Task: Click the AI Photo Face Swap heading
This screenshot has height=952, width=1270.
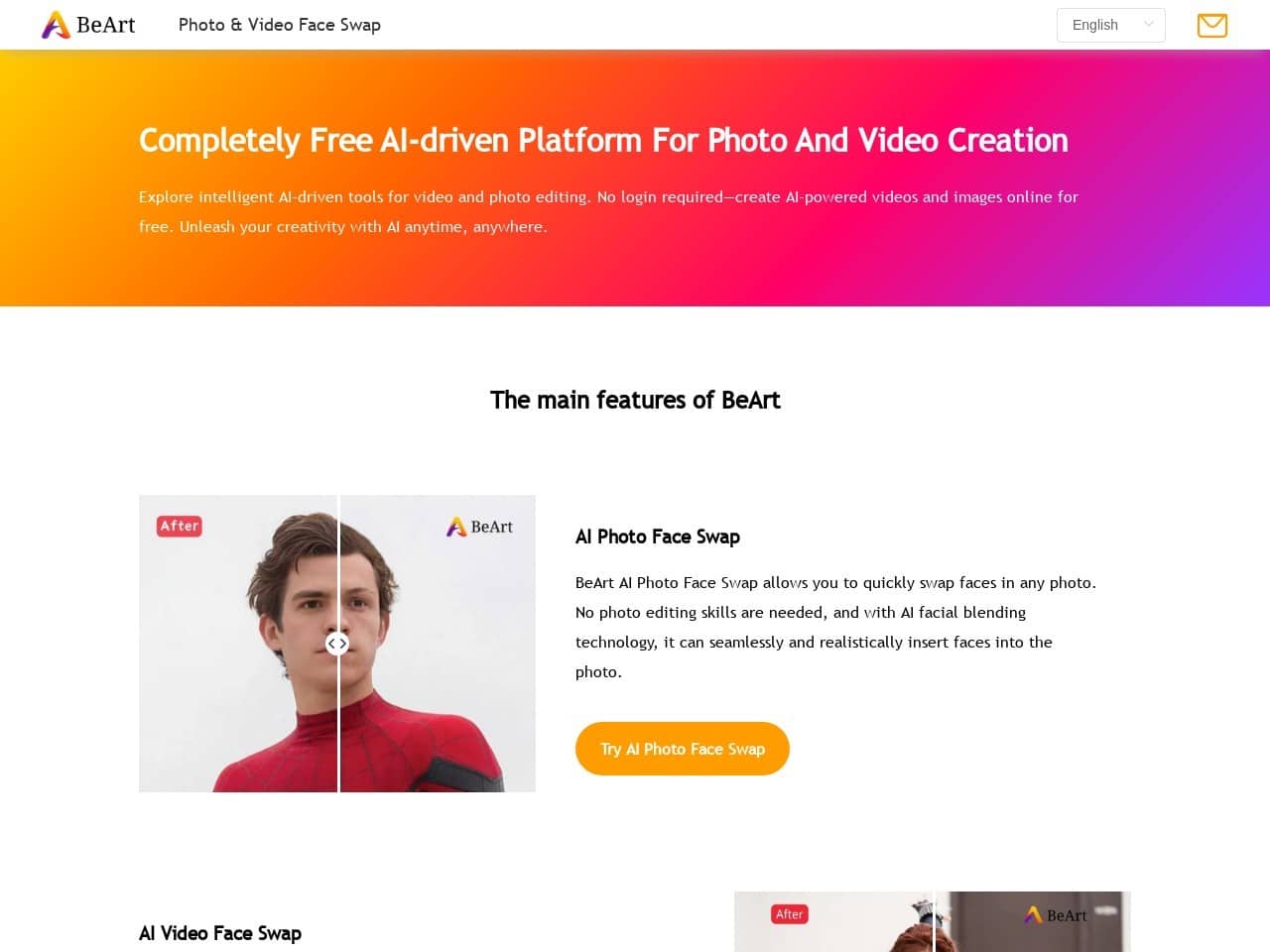Action: click(x=658, y=536)
